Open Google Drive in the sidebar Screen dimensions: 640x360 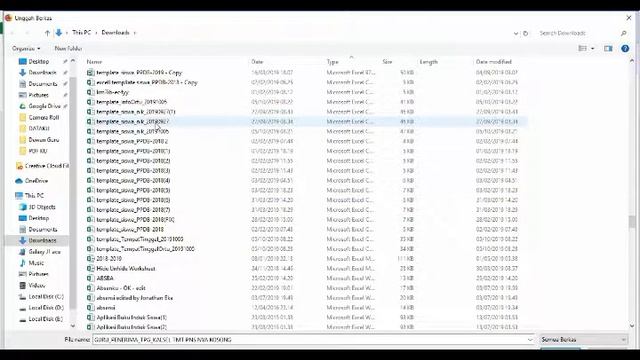[44, 106]
